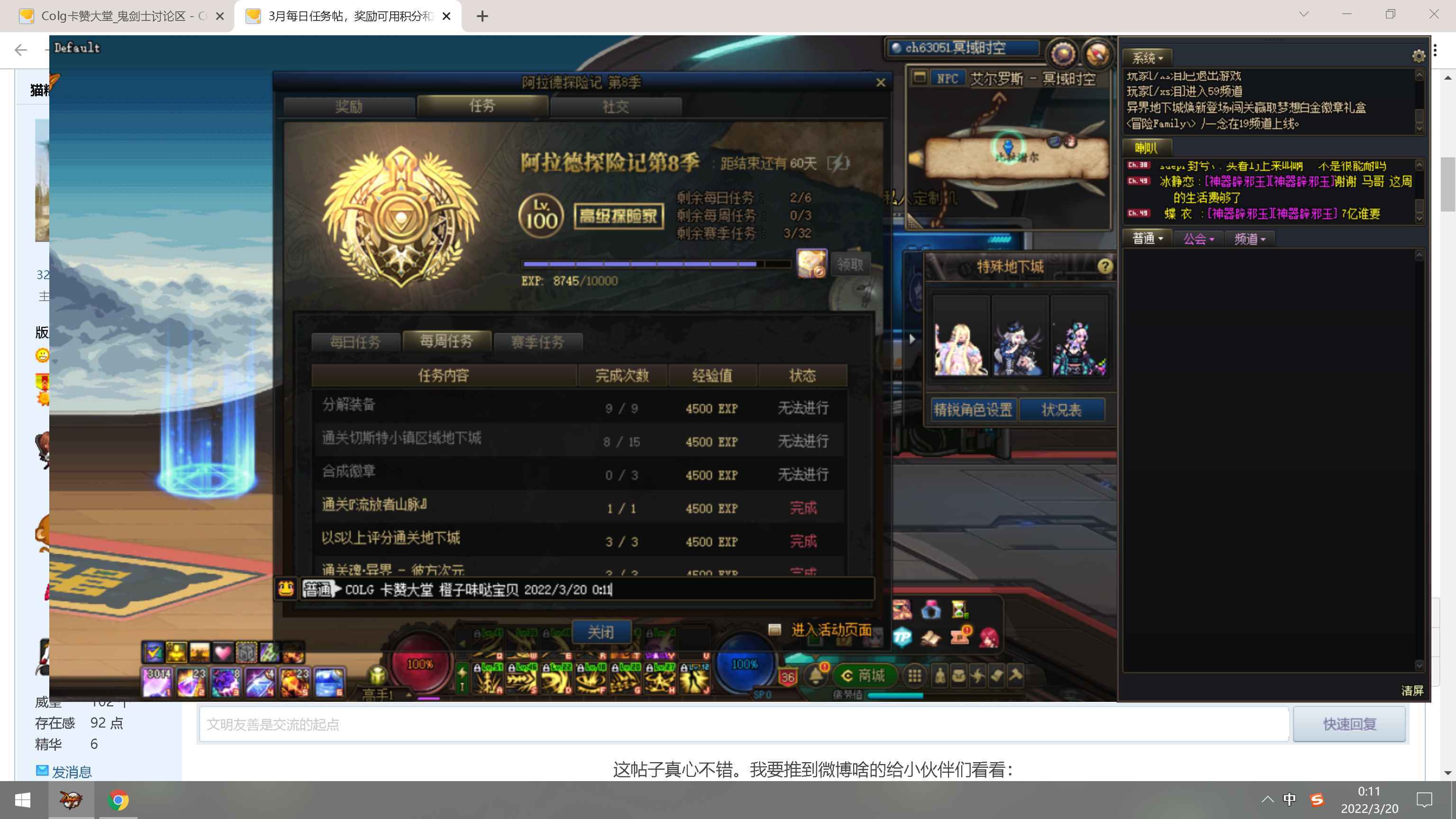The image size is (1456, 819).
Task: Open 精锐角色设置
Action: (974, 410)
